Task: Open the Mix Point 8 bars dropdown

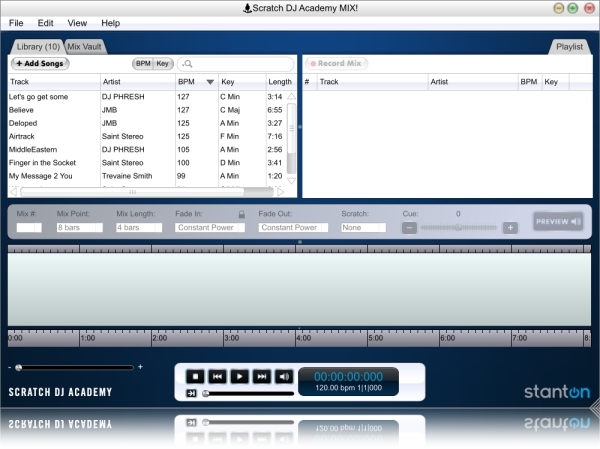Action: [x=80, y=228]
